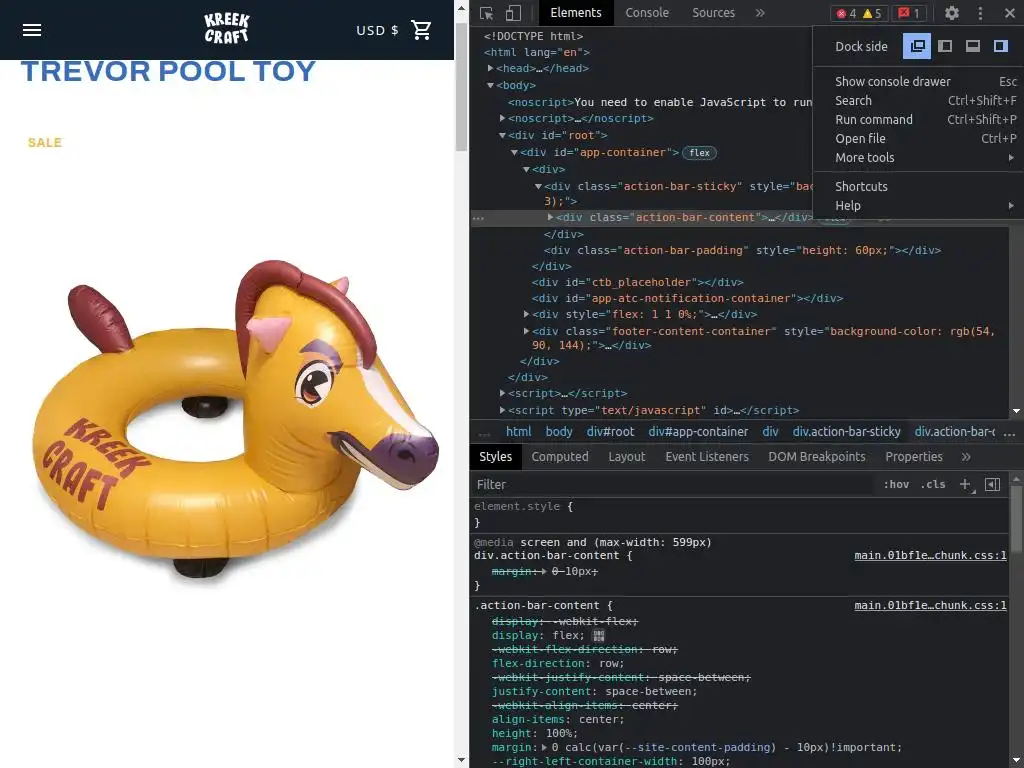Collapse the app-container div node

point(515,153)
